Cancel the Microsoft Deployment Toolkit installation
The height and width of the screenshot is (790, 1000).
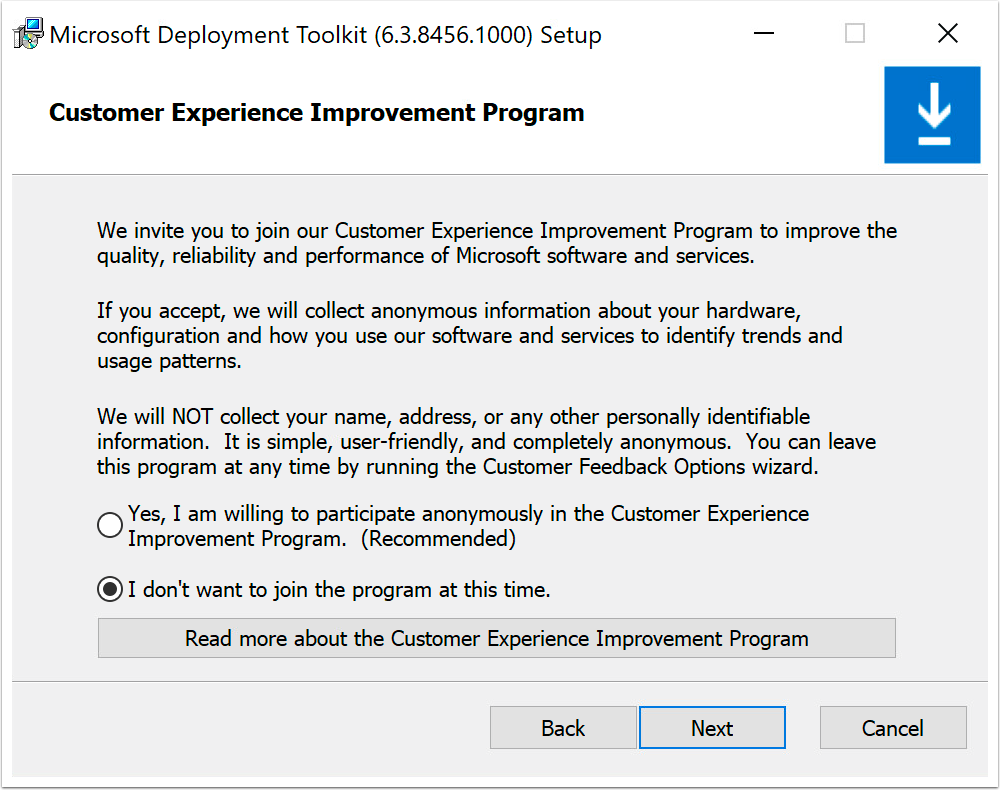pyautogui.click(x=893, y=727)
